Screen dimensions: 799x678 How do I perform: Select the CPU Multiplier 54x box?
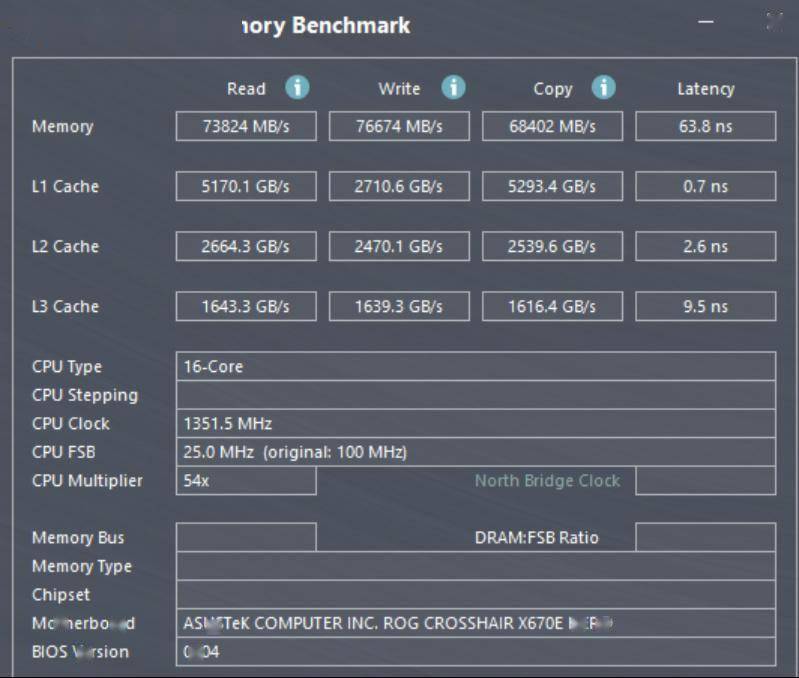246,481
